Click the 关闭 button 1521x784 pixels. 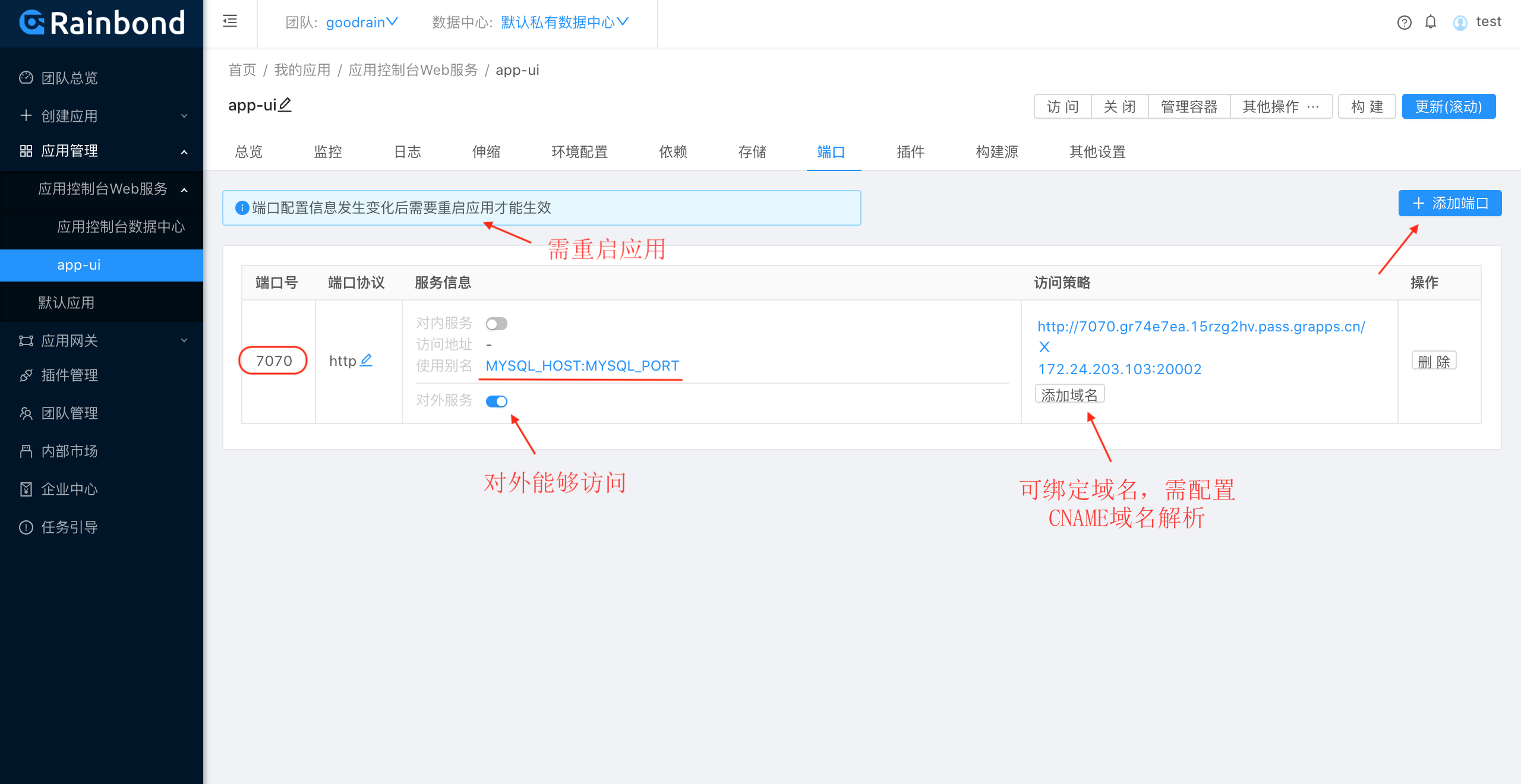(x=1119, y=107)
